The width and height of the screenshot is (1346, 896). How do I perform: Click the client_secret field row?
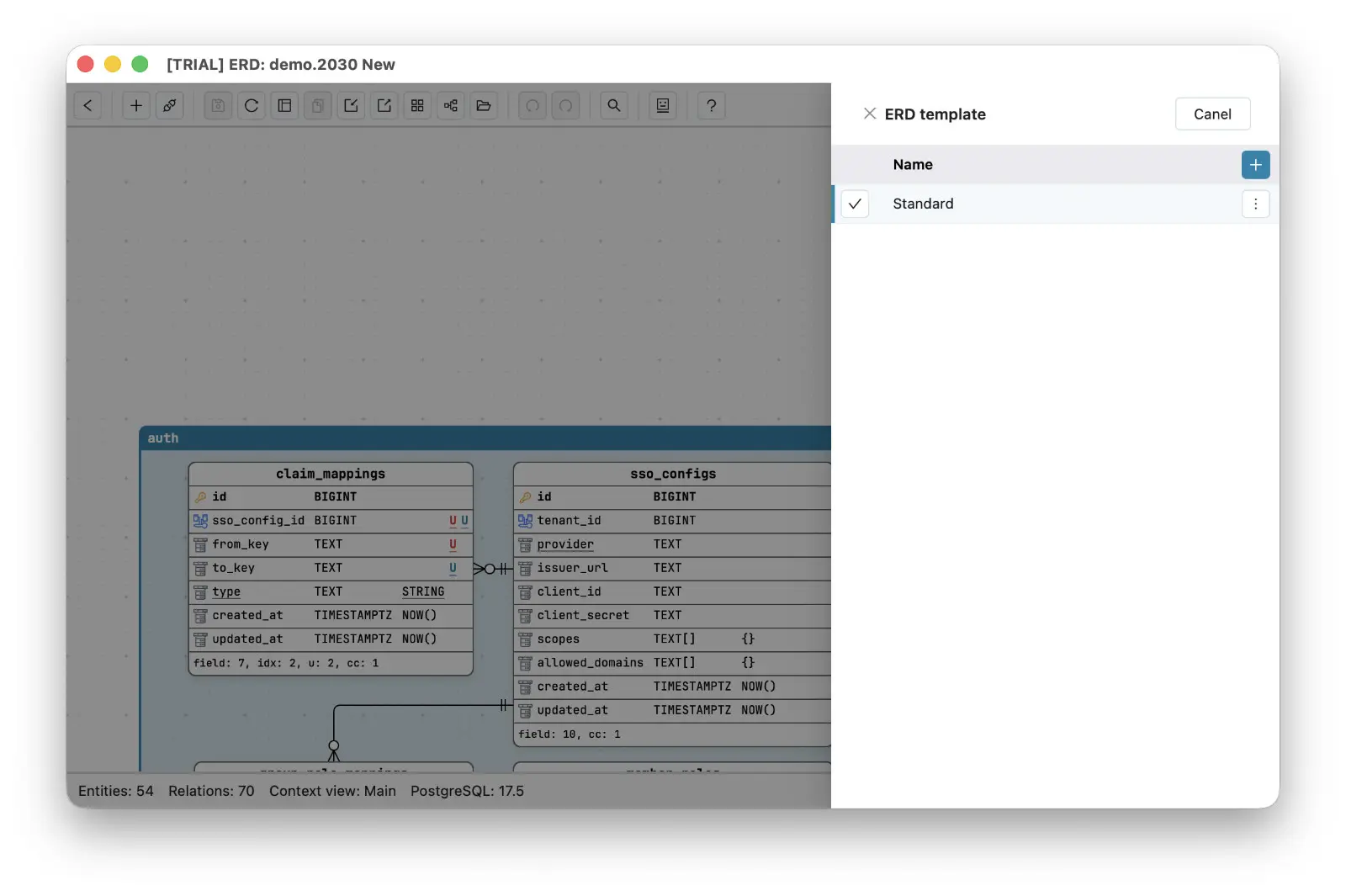673,615
